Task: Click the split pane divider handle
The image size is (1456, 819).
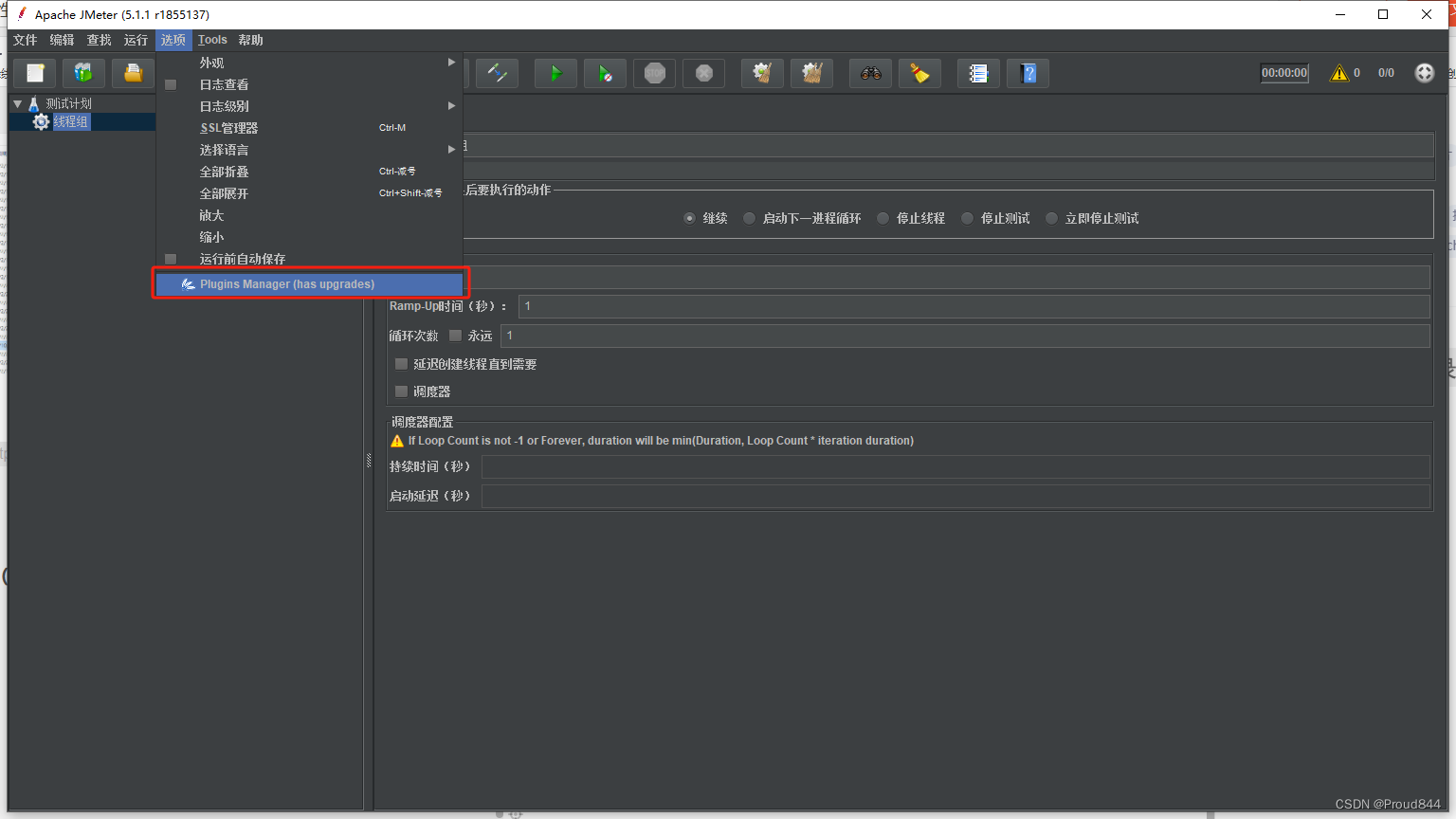Action: pyautogui.click(x=369, y=461)
